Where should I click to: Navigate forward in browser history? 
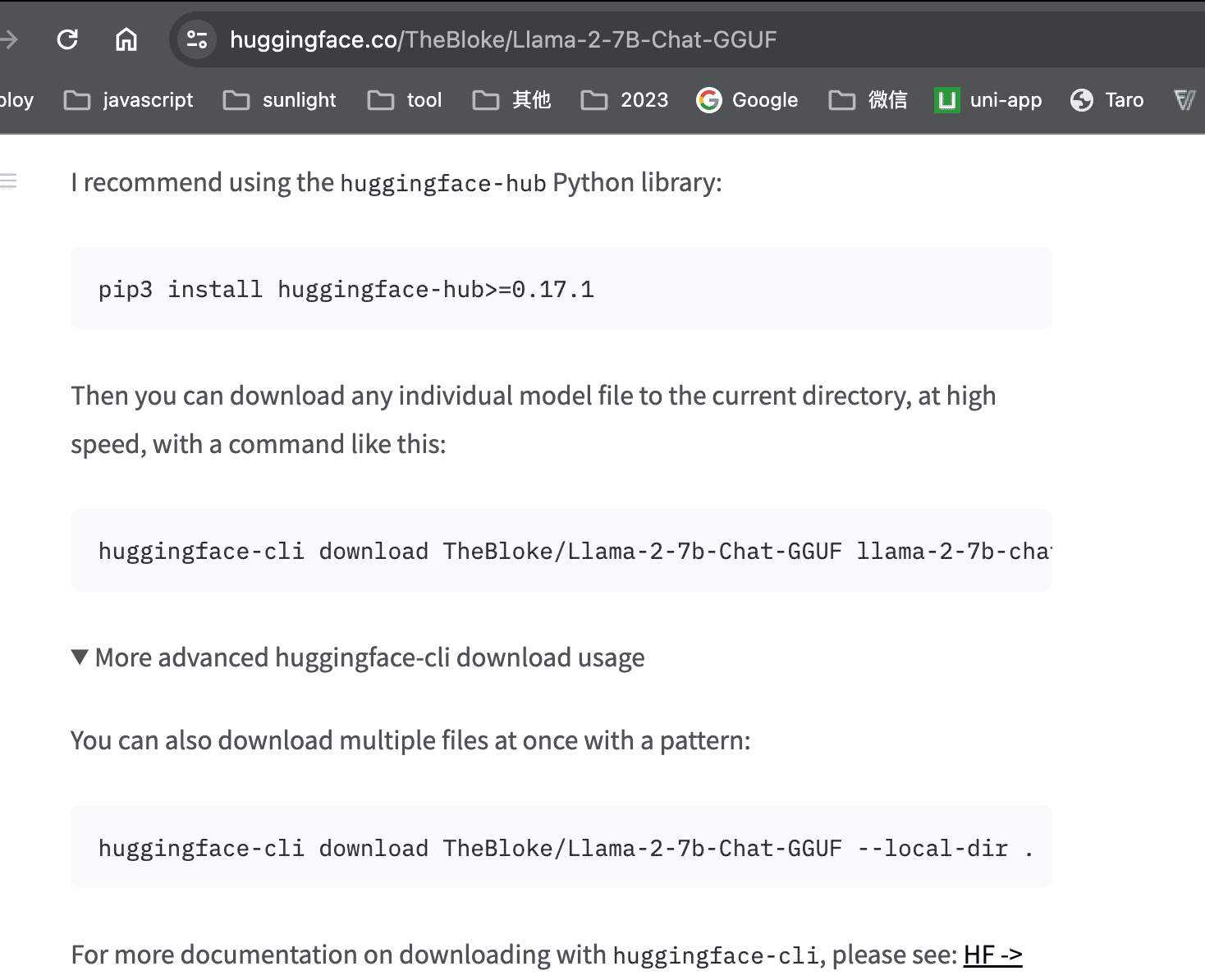tap(8, 39)
